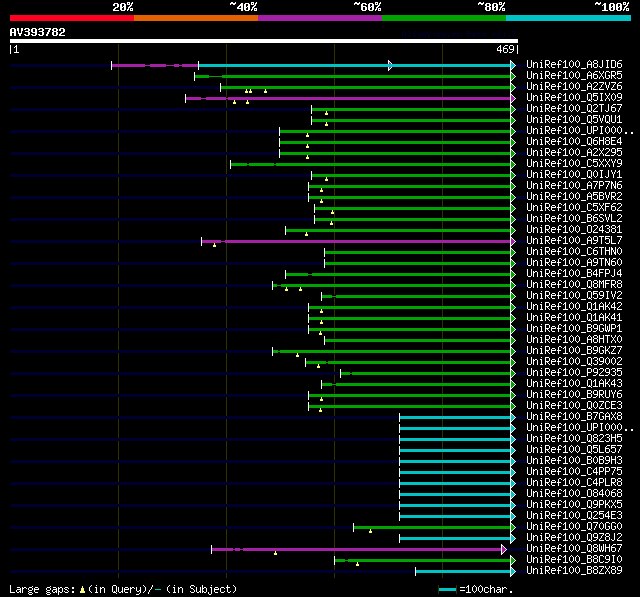Open hit UniRef100_Q5IX09
The height and width of the screenshot is (597, 640).
(x=574, y=98)
